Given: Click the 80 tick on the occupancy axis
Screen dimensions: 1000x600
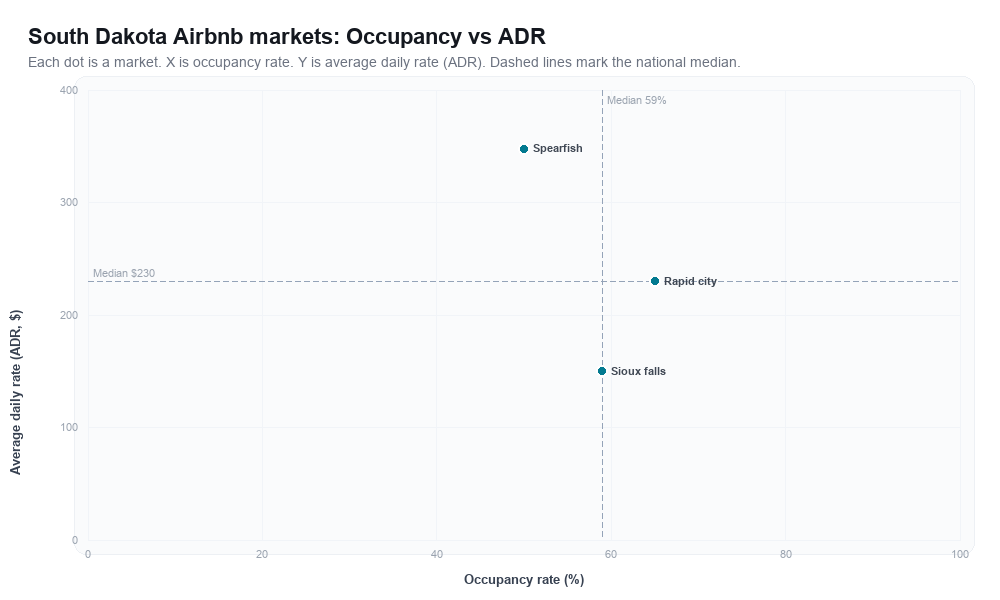Looking at the screenshot, I should tap(786, 555).
